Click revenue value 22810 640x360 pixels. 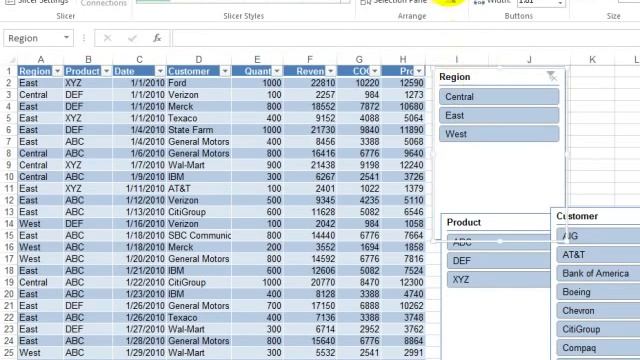click(310, 83)
